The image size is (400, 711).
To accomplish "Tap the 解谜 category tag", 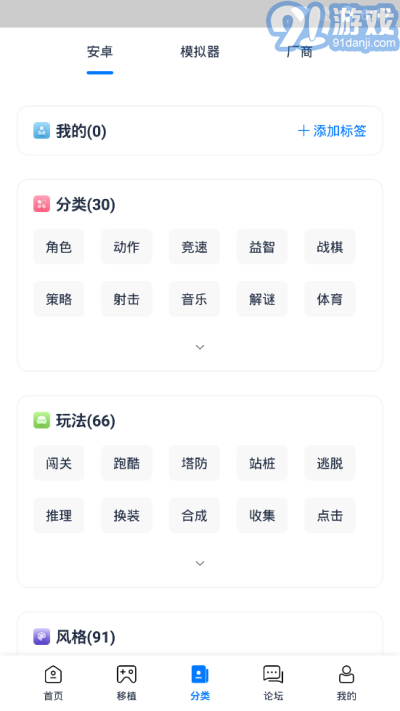I will pyautogui.click(x=262, y=299).
